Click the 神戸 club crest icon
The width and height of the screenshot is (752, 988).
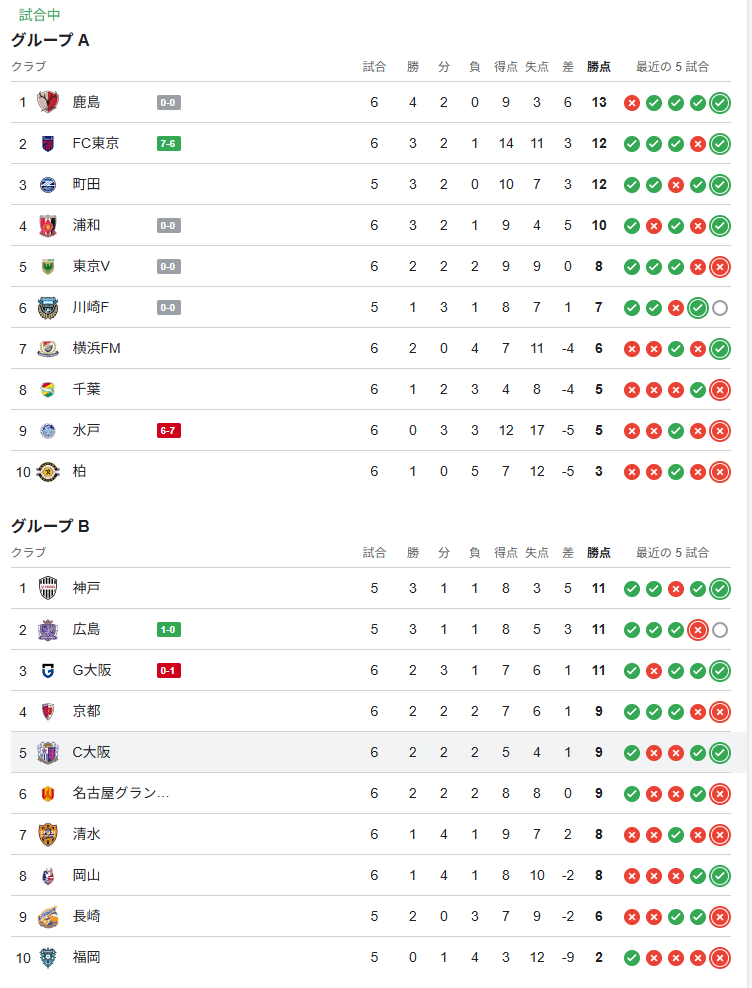click(x=48, y=588)
